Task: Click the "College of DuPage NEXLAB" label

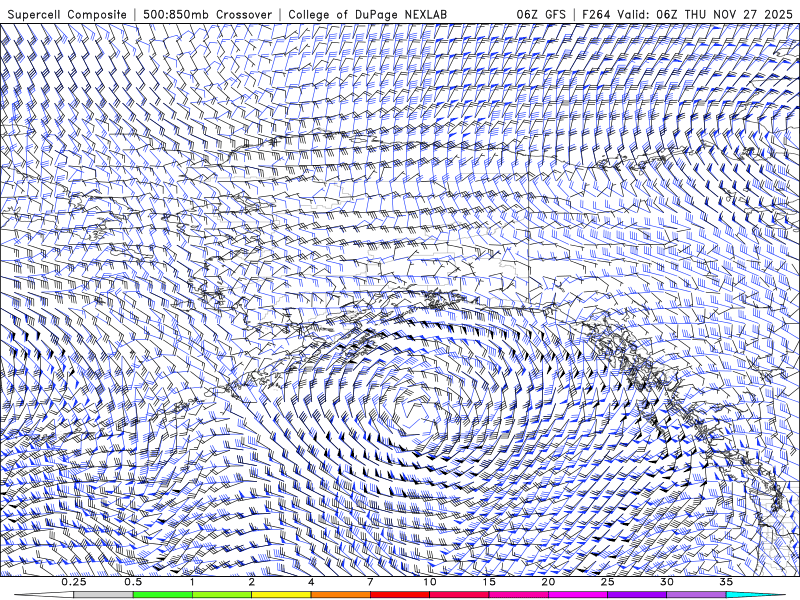Action: [367, 14]
